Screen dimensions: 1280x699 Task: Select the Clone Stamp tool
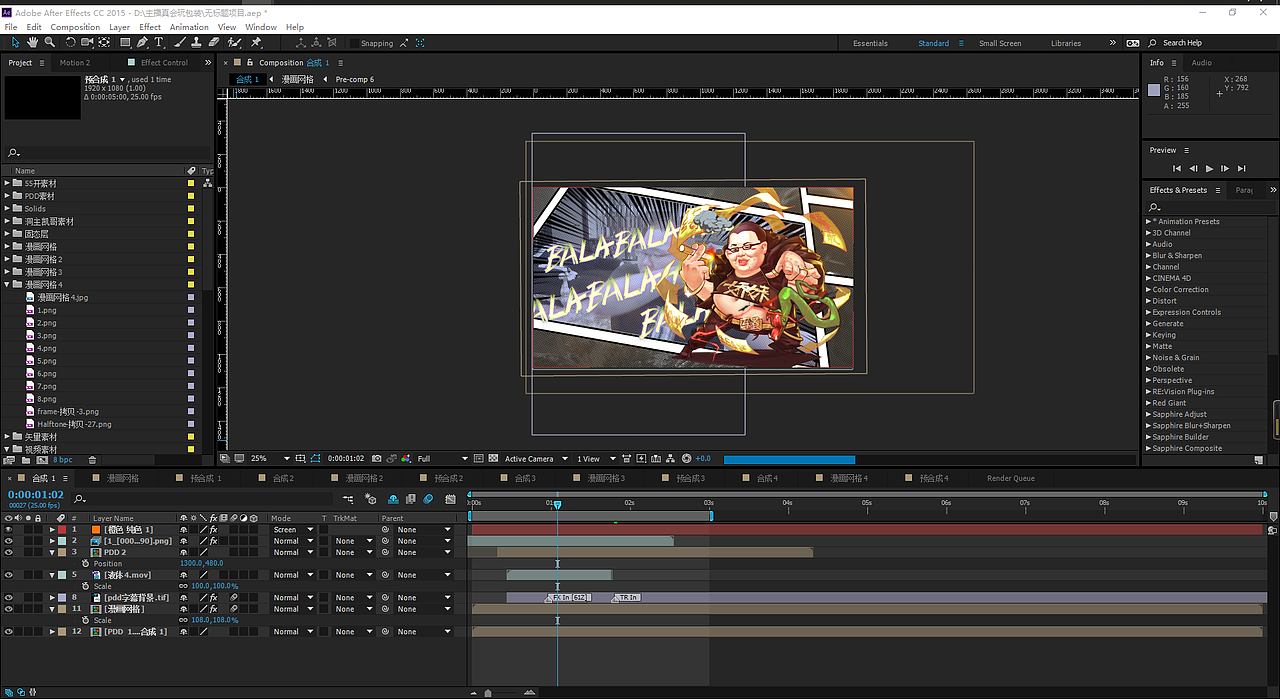[197, 43]
